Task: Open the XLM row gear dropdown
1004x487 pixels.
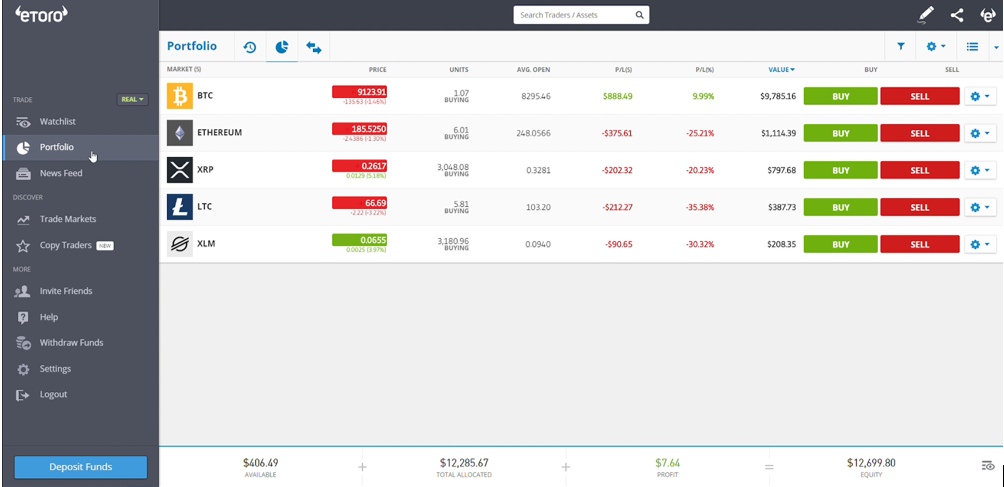Action: click(x=980, y=244)
